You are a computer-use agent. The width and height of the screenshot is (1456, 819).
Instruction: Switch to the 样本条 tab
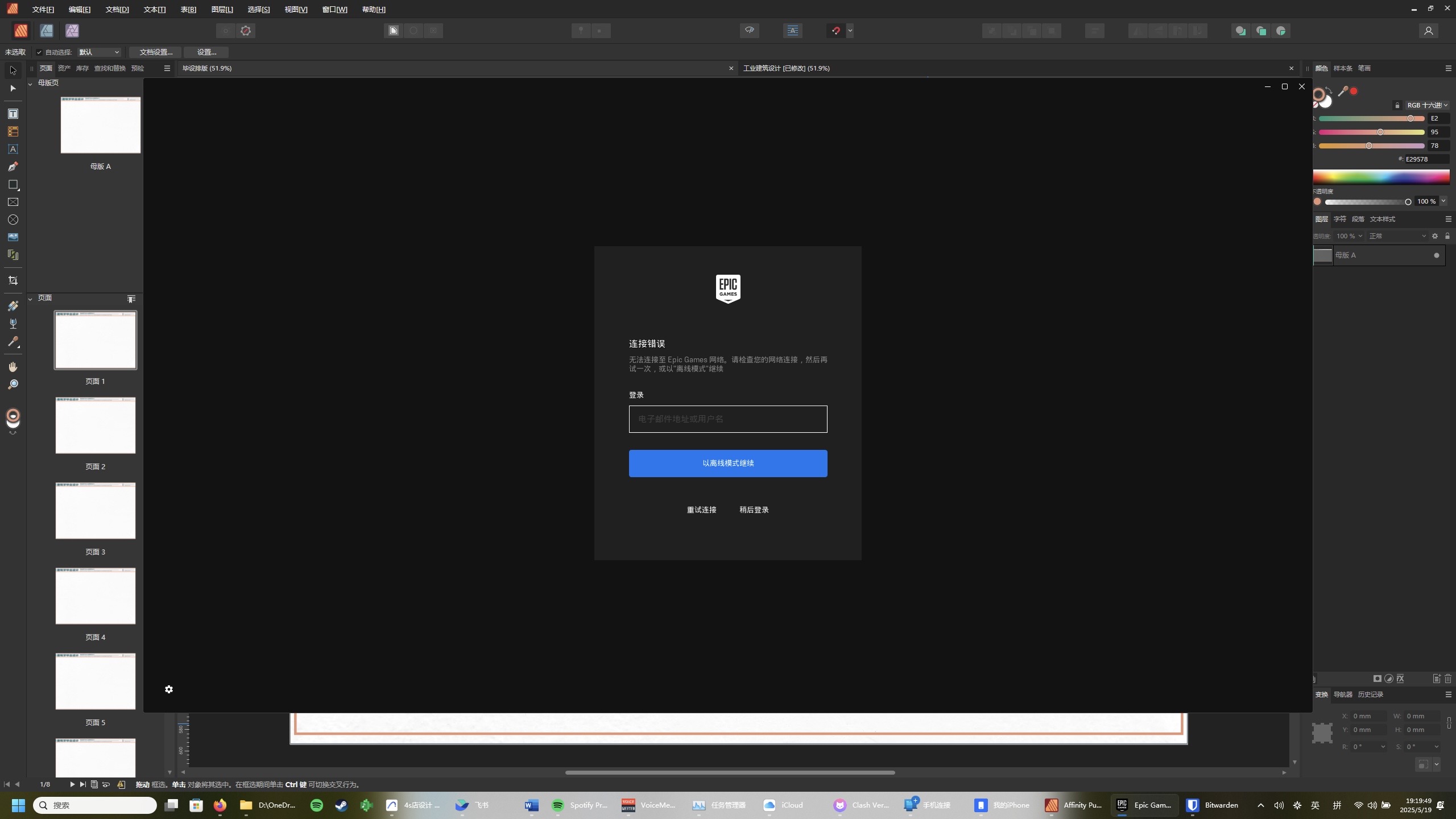point(1343,68)
